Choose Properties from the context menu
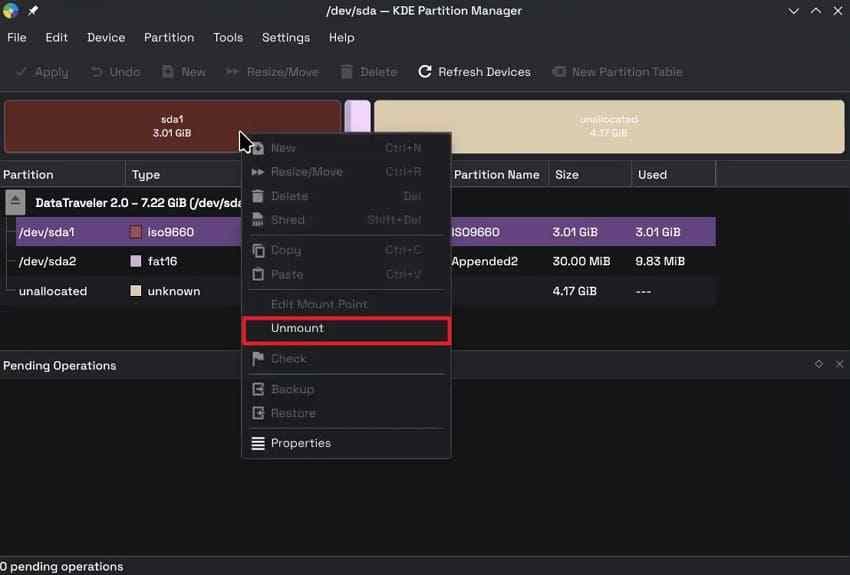Screen dimensions: 850x575 [346, 443]
